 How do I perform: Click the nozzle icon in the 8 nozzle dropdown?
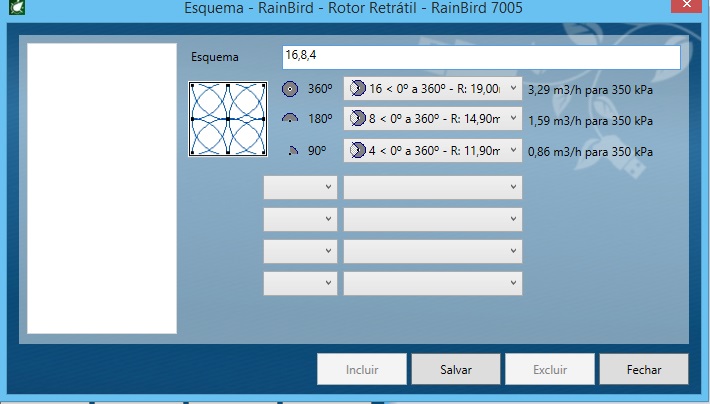pyautogui.click(x=357, y=120)
